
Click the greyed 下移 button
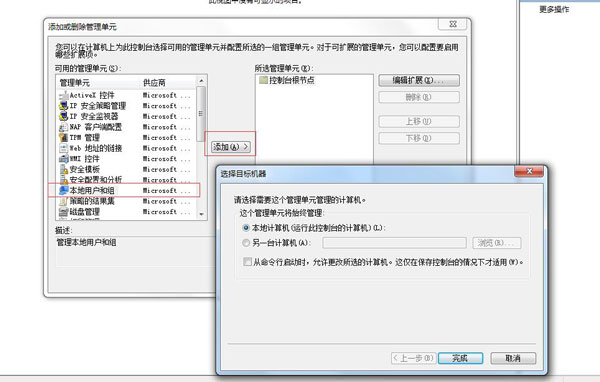tap(419, 138)
